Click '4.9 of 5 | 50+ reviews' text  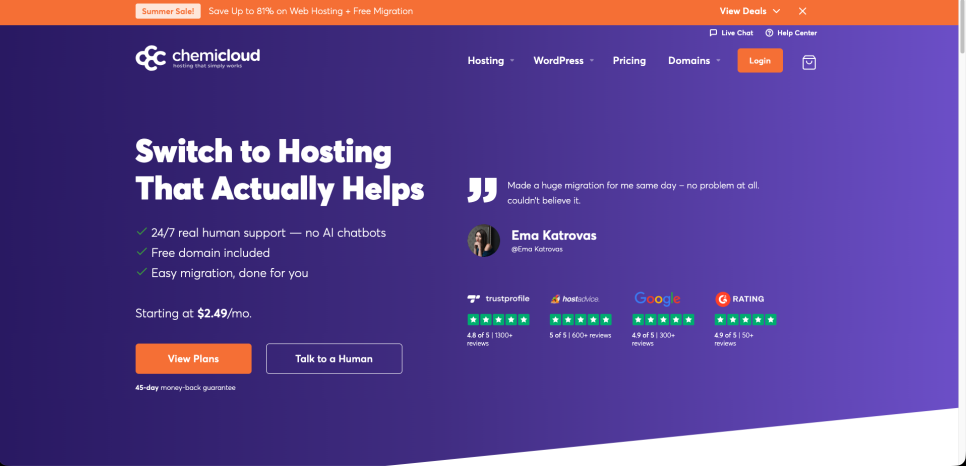coord(734,339)
